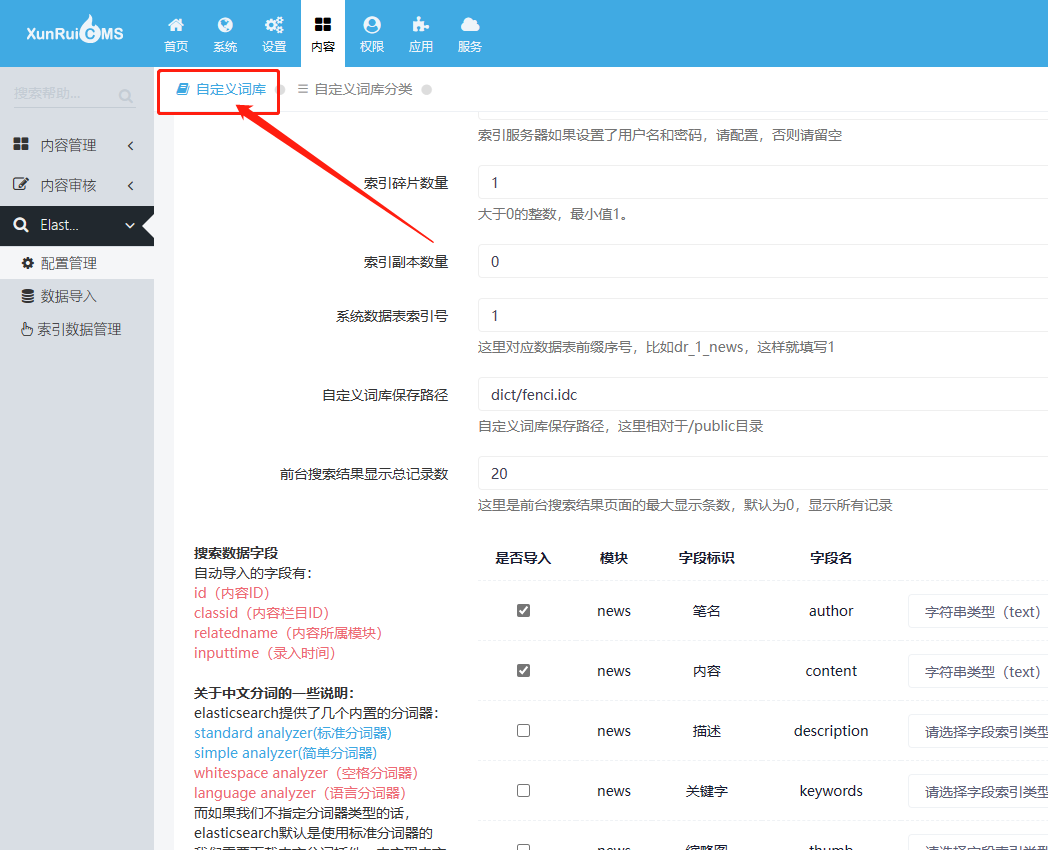The width and height of the screenshot is (1048, 850).
Task: Click the 系统数据表索引号 input field
Action: (763, 315)
